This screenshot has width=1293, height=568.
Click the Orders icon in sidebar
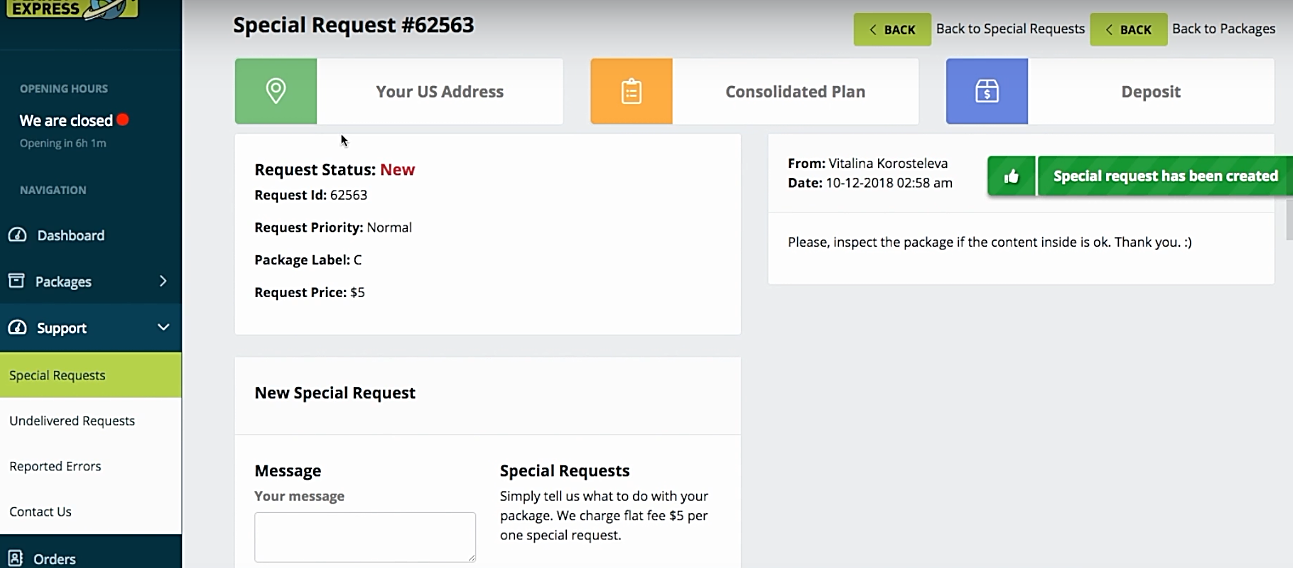tap(16, 558)
